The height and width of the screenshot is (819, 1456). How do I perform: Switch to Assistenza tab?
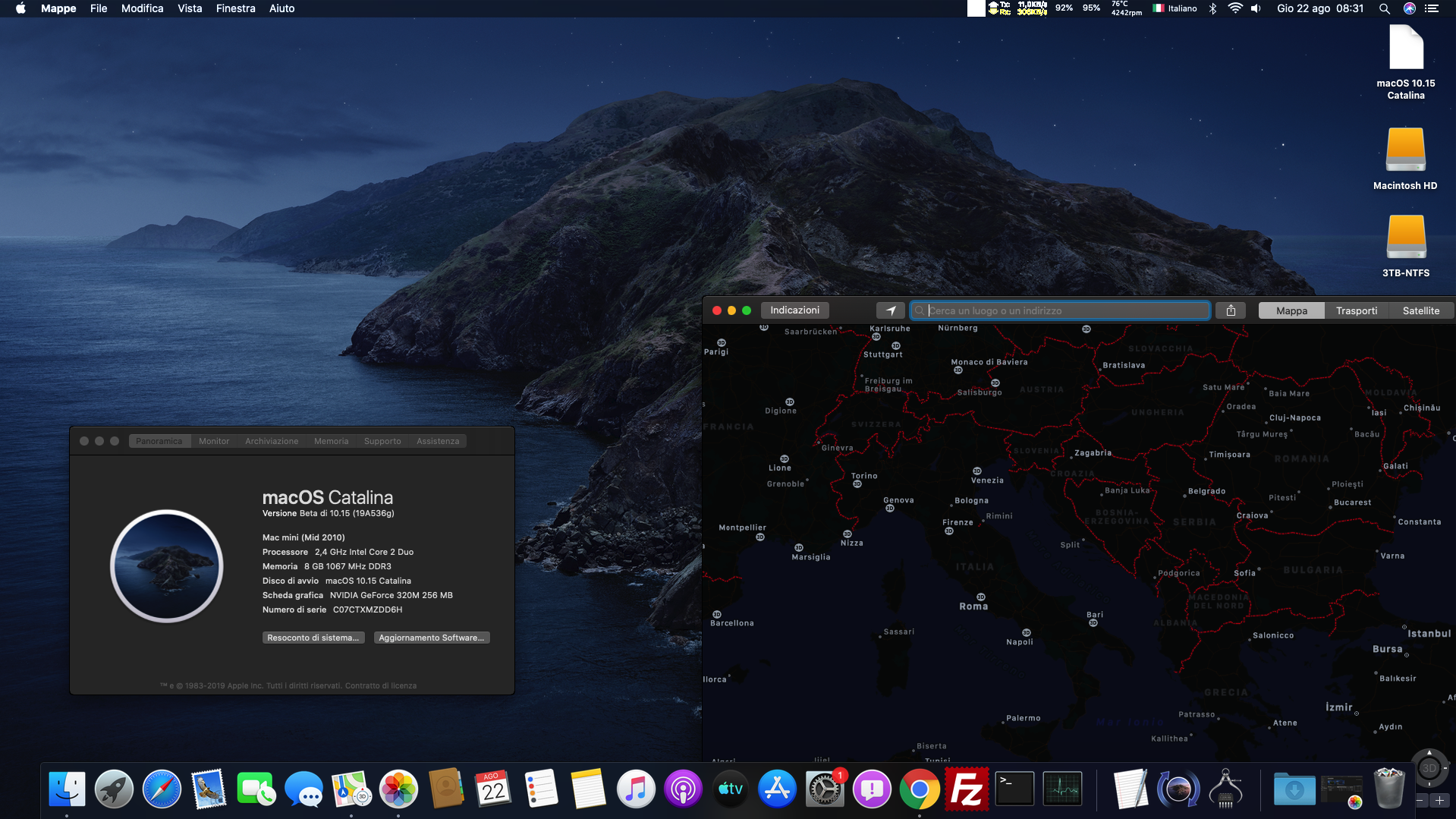(438, 441)
